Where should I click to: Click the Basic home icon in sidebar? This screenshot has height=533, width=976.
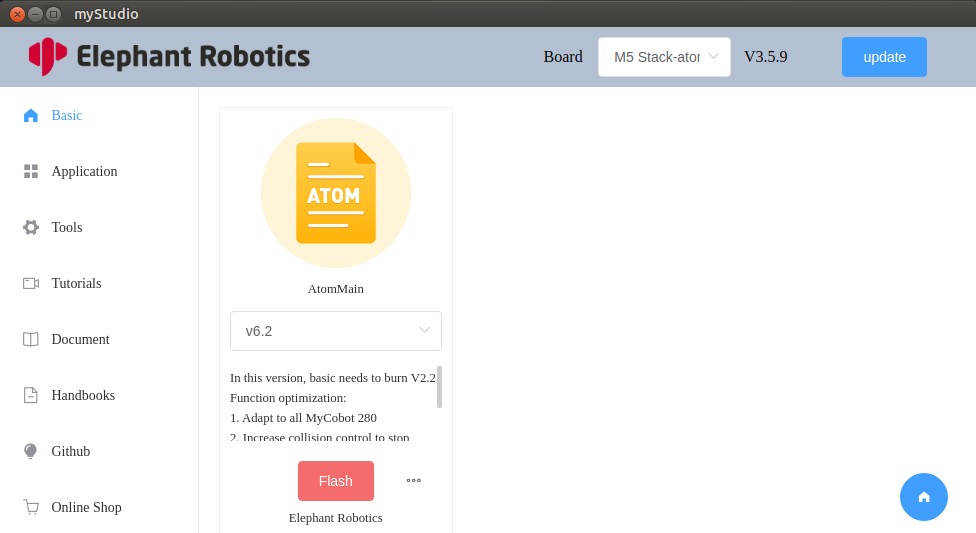point(31,115)
